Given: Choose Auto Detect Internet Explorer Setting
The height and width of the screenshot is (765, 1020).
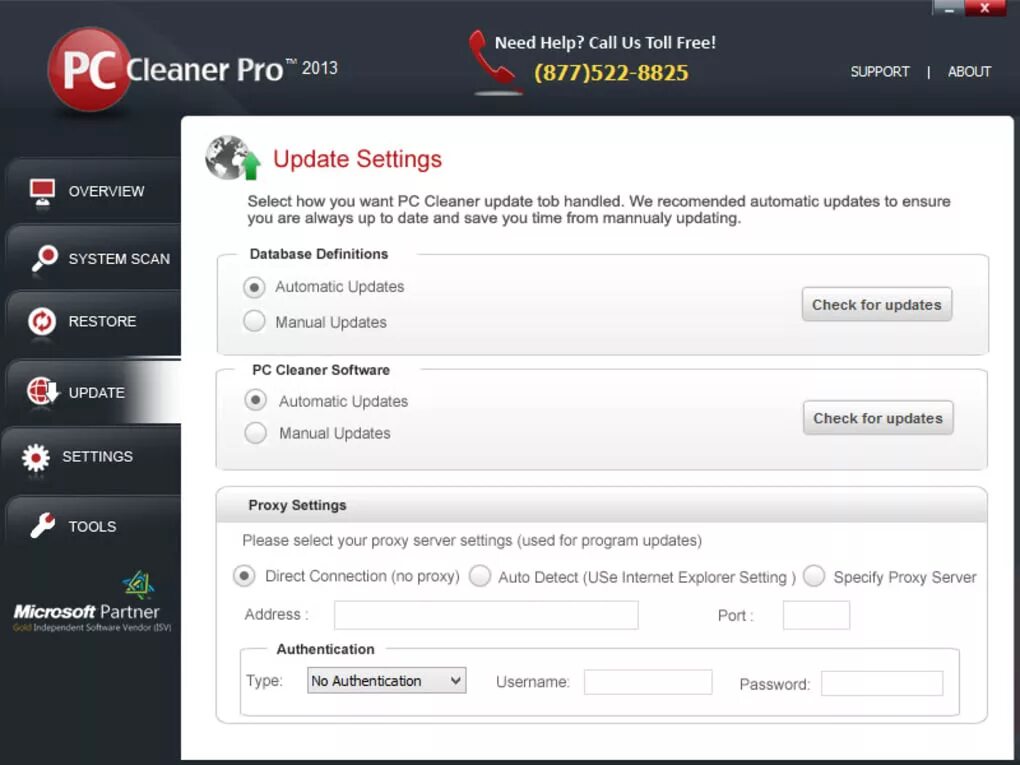Looking at the screenshot, I should click(x=480, y=576).
